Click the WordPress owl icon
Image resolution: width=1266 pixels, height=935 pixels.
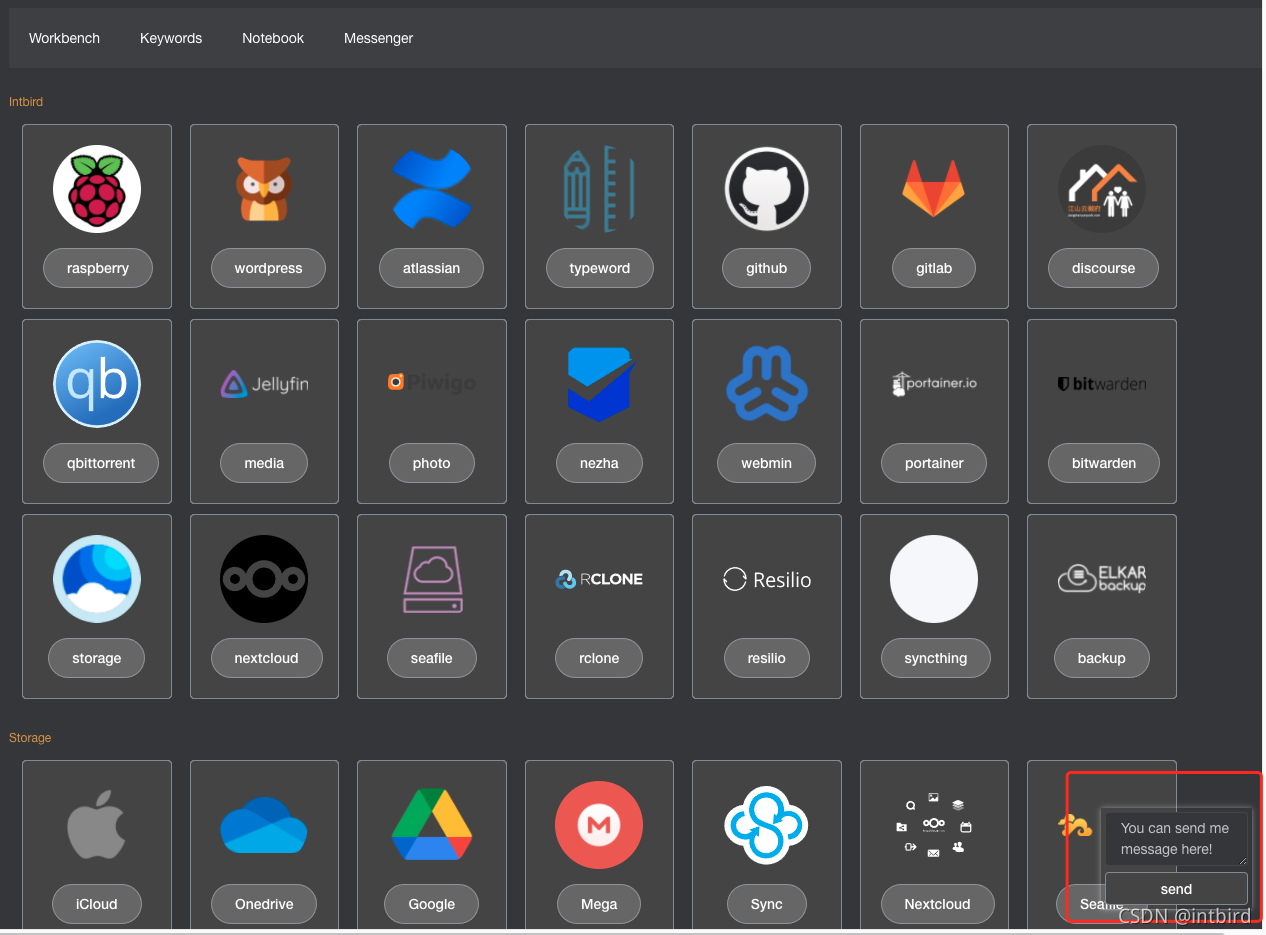tap(264, 189)
